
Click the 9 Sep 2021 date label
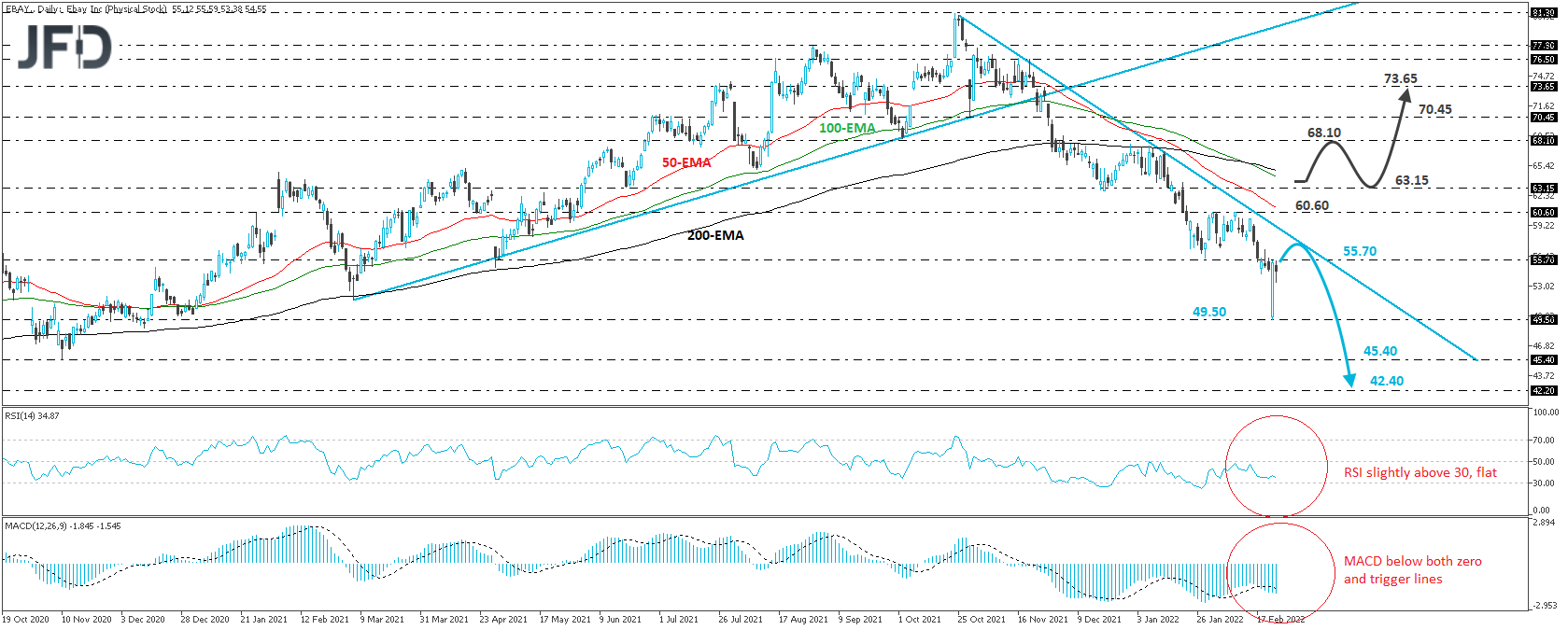(860, 619)
